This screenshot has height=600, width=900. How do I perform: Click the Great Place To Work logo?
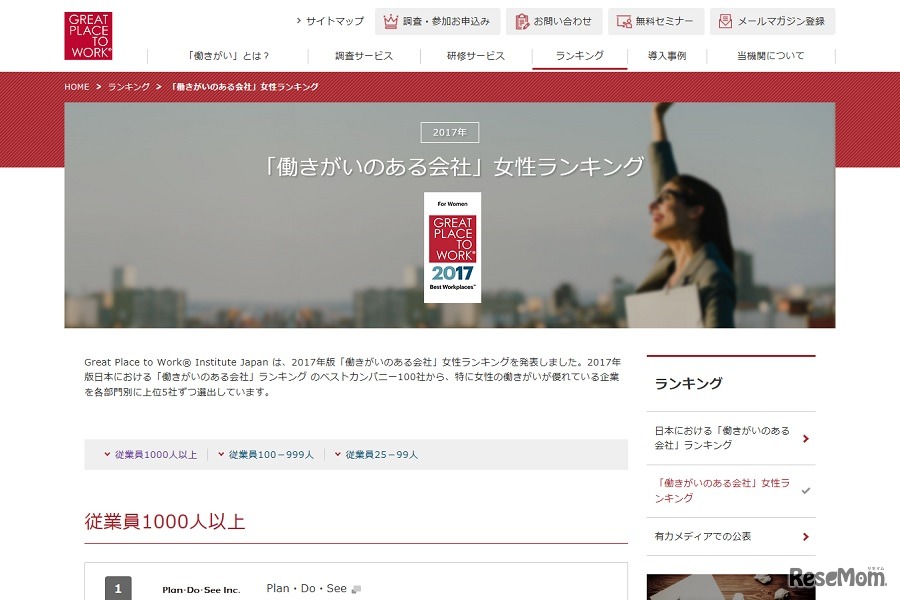point(88,36)
